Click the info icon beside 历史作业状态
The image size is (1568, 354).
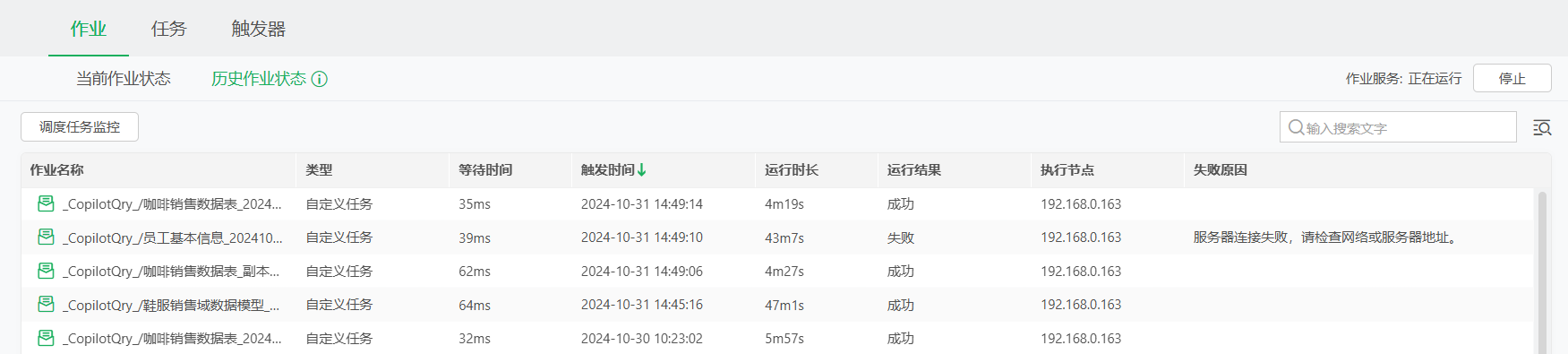point(320,79)
